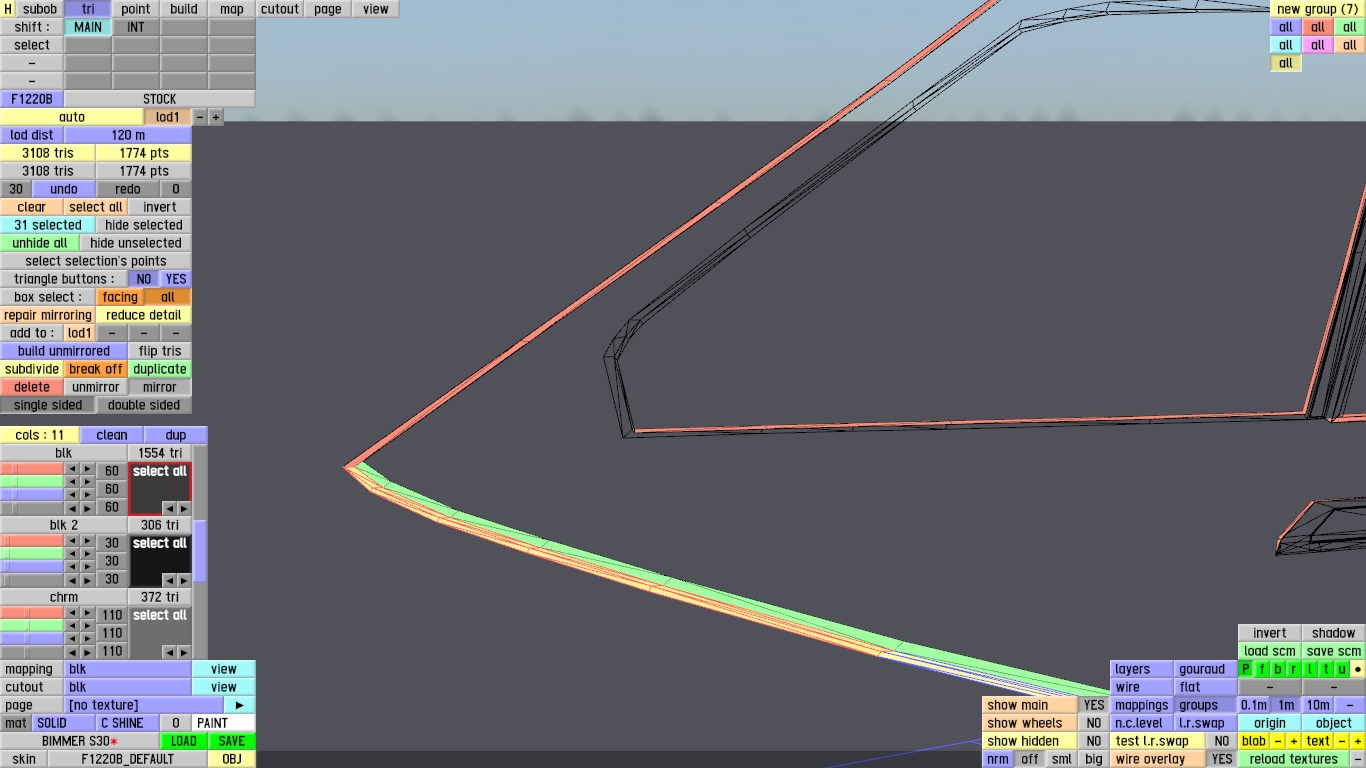Toggle show wheels NO option

click(x=1094, y=723)
